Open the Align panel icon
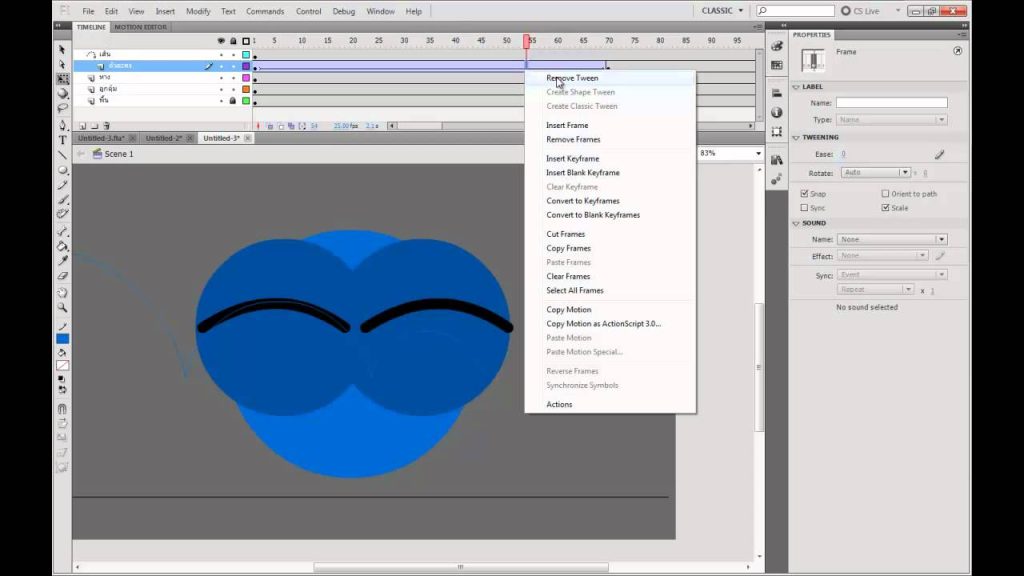Viewport: 1024px width, 576px height. coord(776,93)
